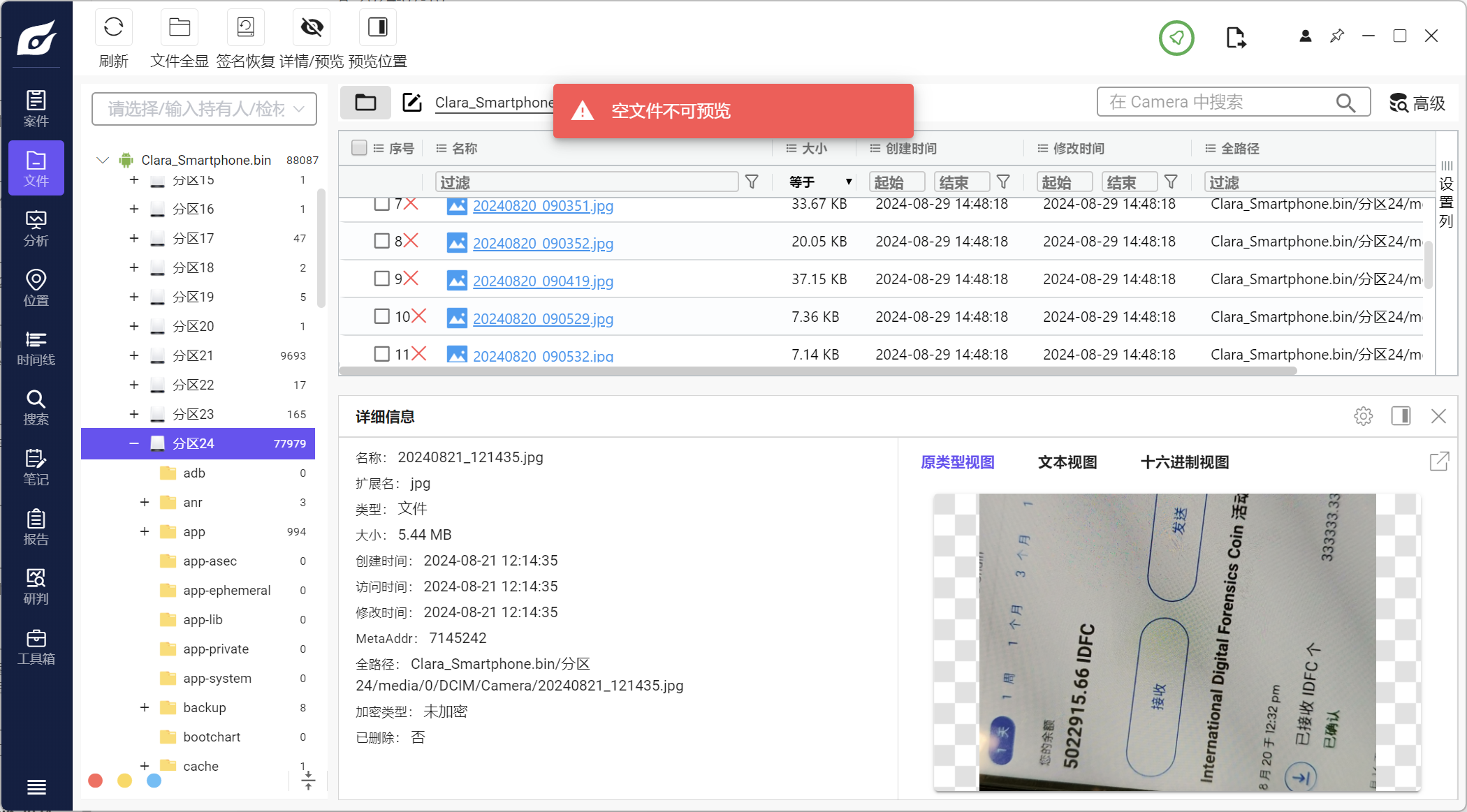Open the 分析 sidebar section
The width and height of the screenshot is (1467, 812).
click(36, 228)
